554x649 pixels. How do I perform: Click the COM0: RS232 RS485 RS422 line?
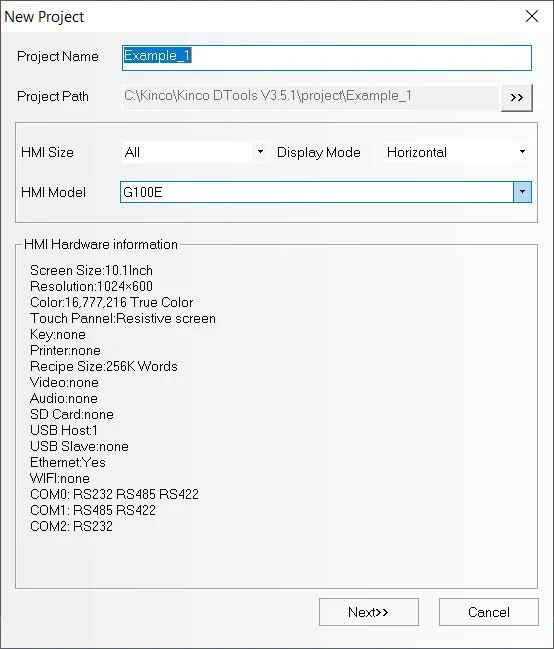(x=115, y=494)
